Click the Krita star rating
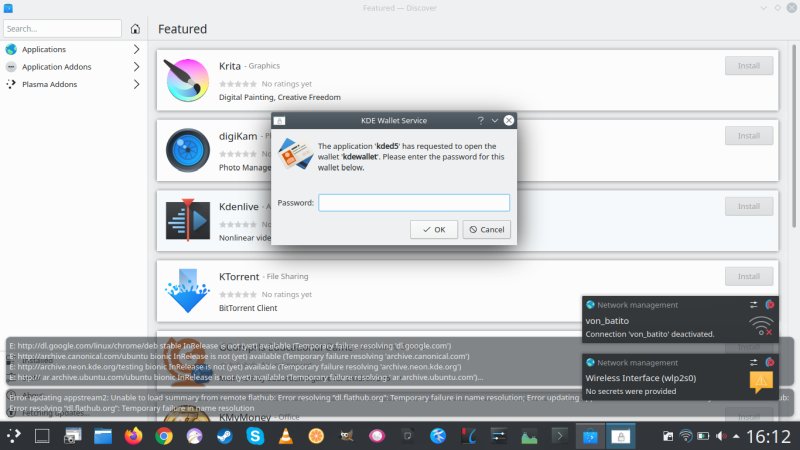 pos(238,84)
